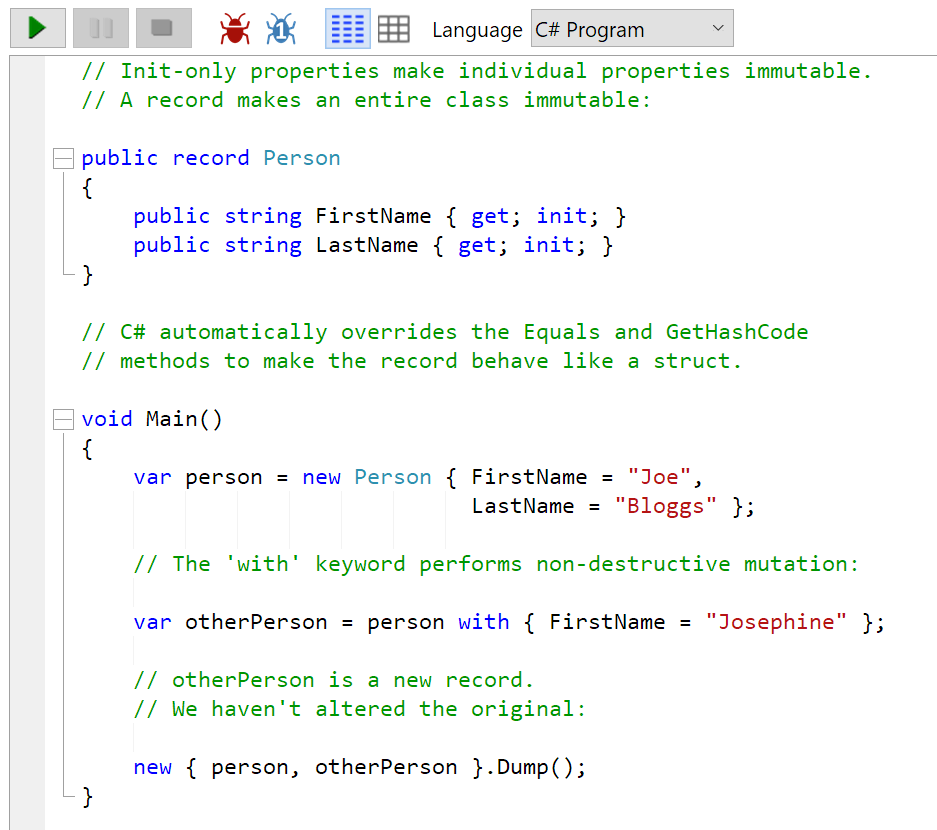This screenshot has width=937, height=830.
Task: Click 'Main()' in the void method declaration
Action: (x=184, y=419)
